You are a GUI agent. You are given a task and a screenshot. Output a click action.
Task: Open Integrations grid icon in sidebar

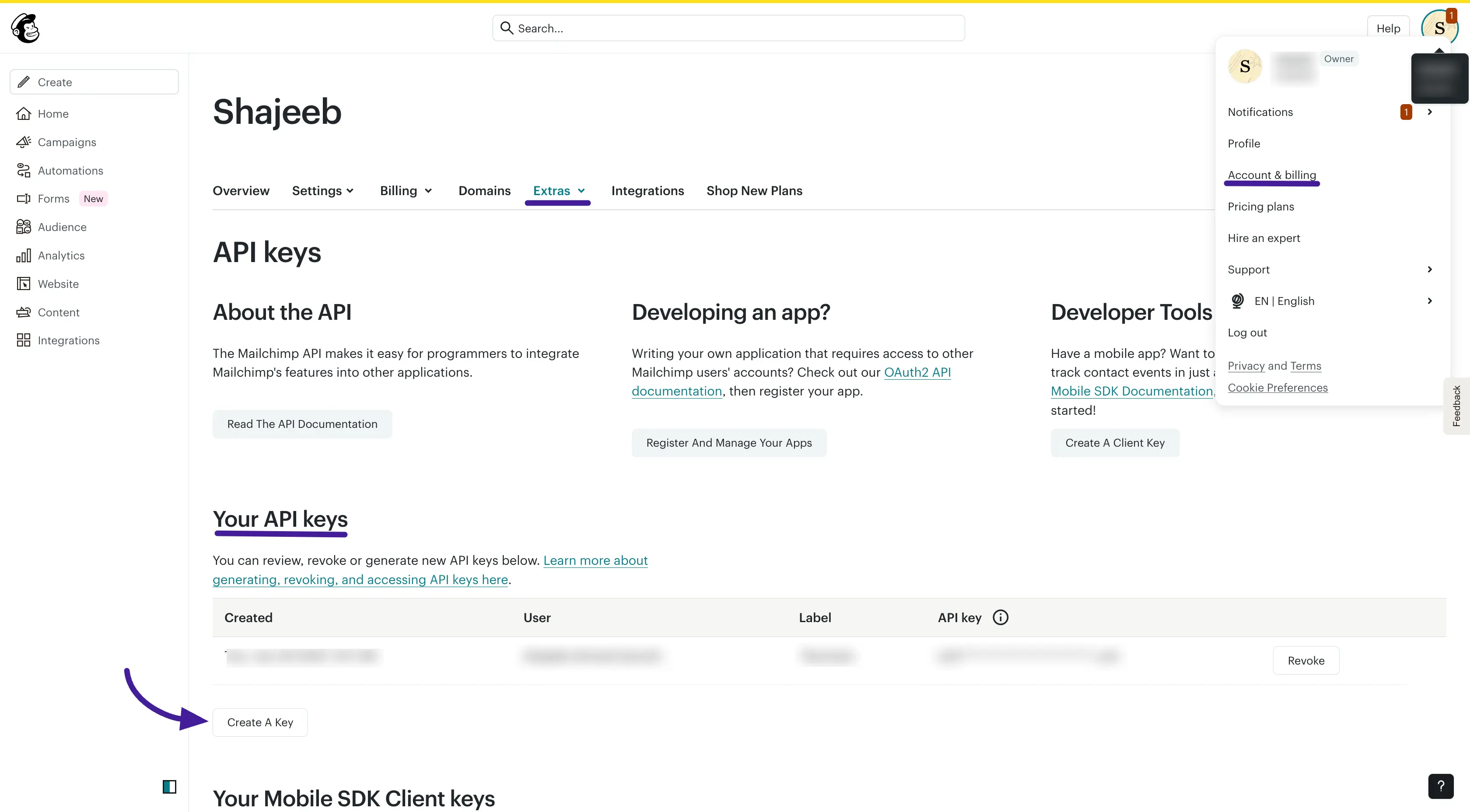(23, 340)
